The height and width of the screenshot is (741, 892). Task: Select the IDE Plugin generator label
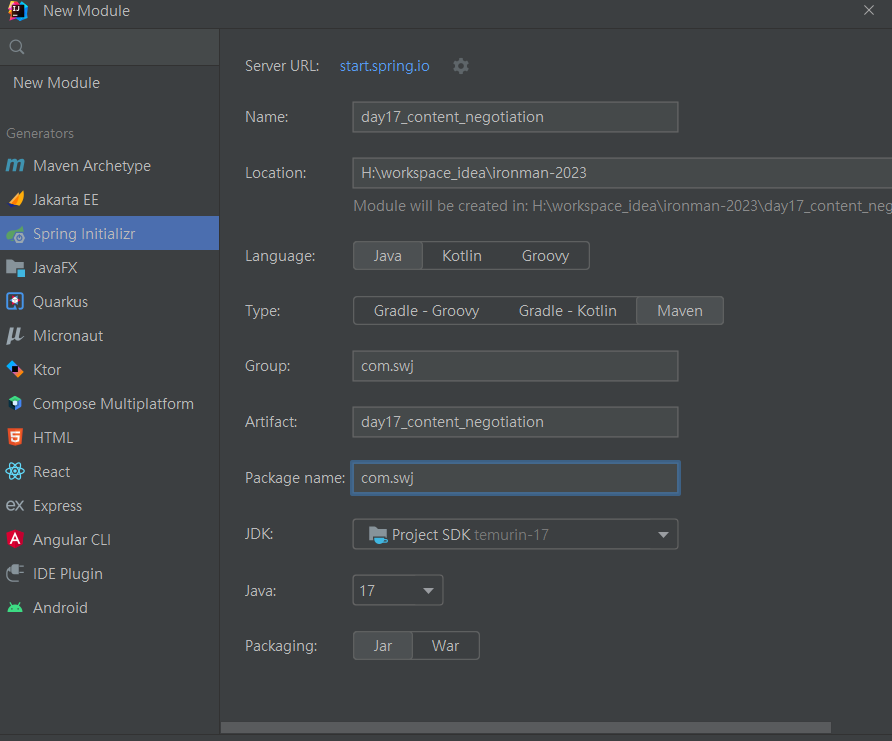click(x=68, y=574)
